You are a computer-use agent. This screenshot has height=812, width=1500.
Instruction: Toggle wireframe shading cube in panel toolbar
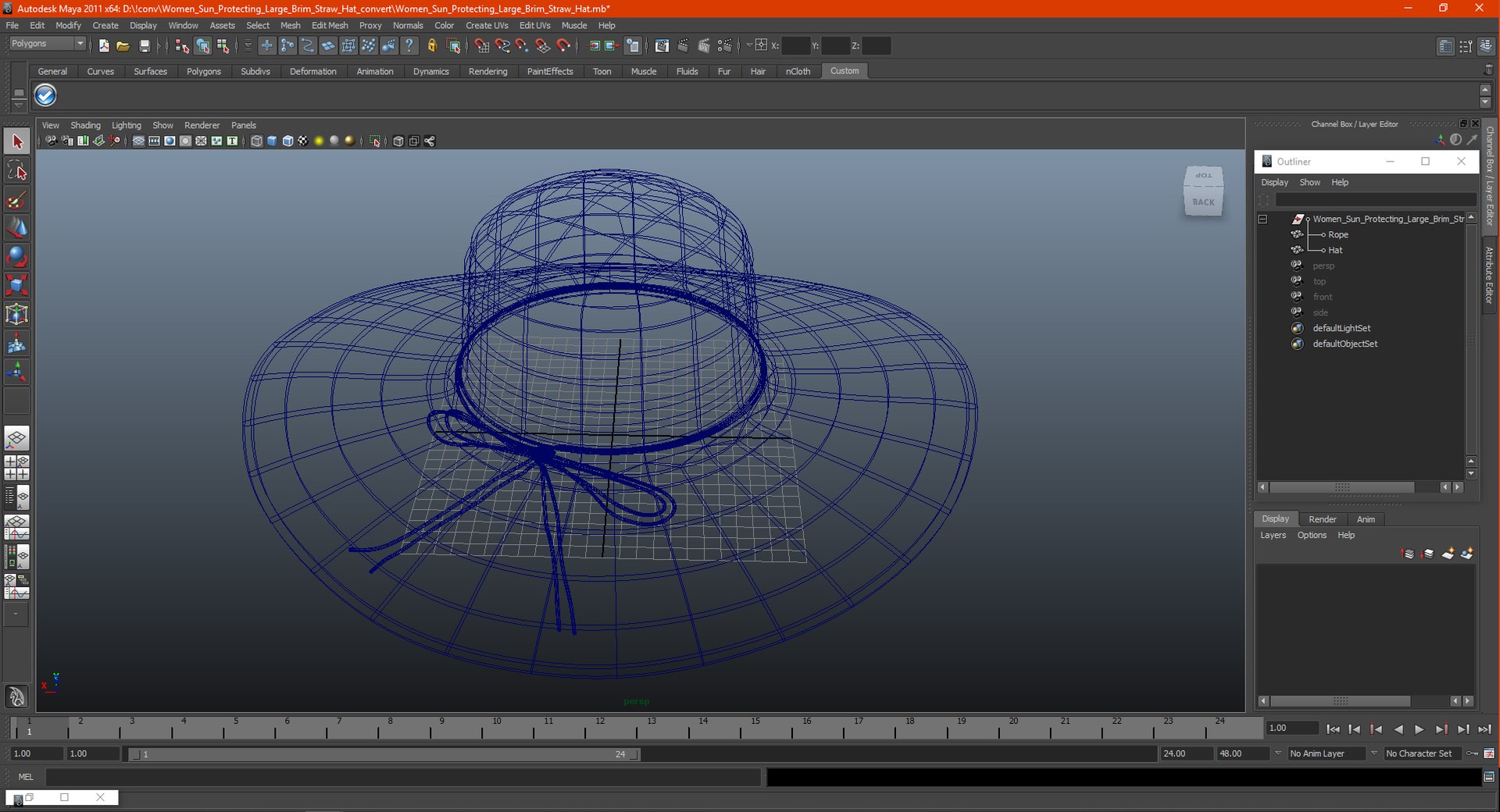256,141
